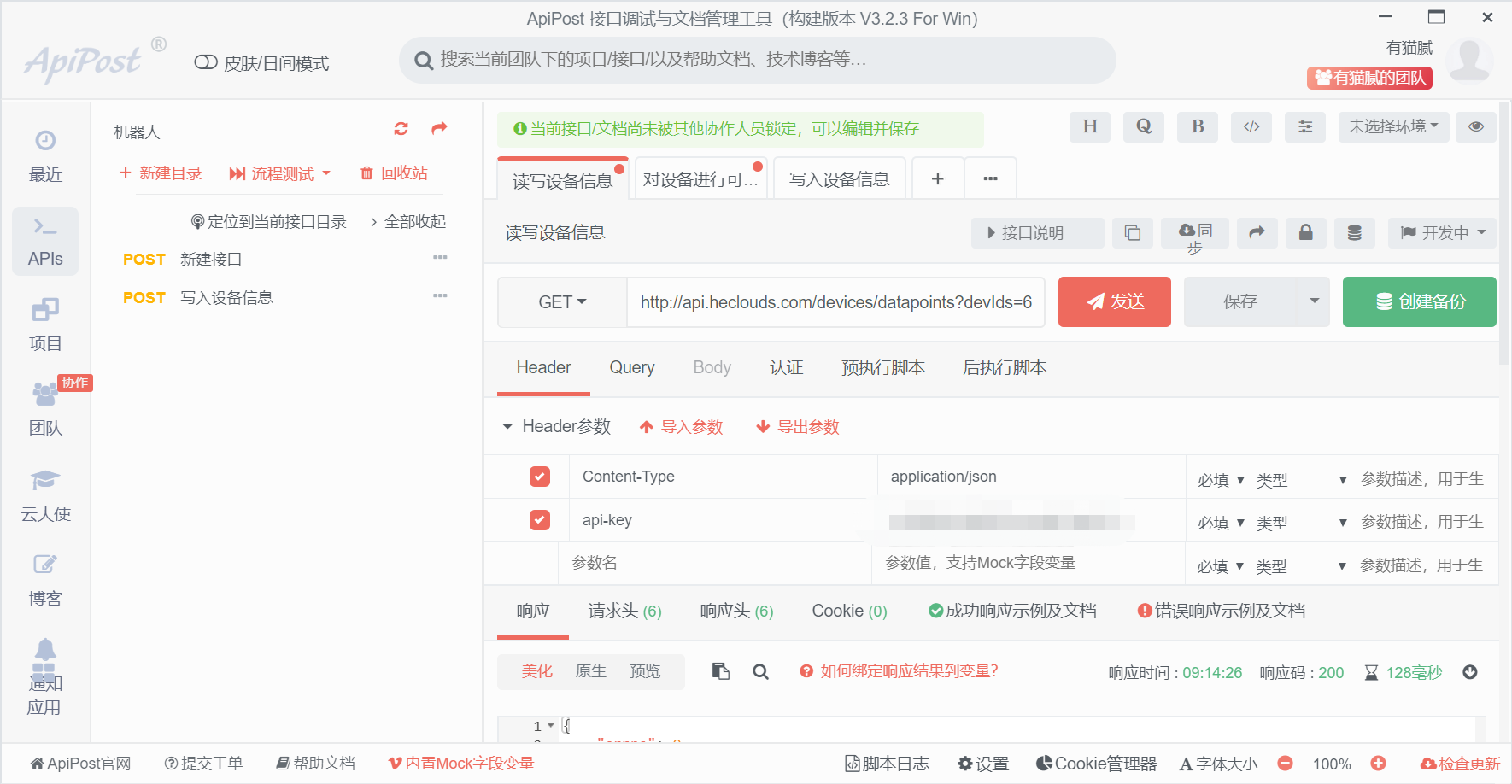This screenshot has height=784, width=1512.
Task: Click the copy interface icon beside 接口说明
Action: pos(1132,232)
